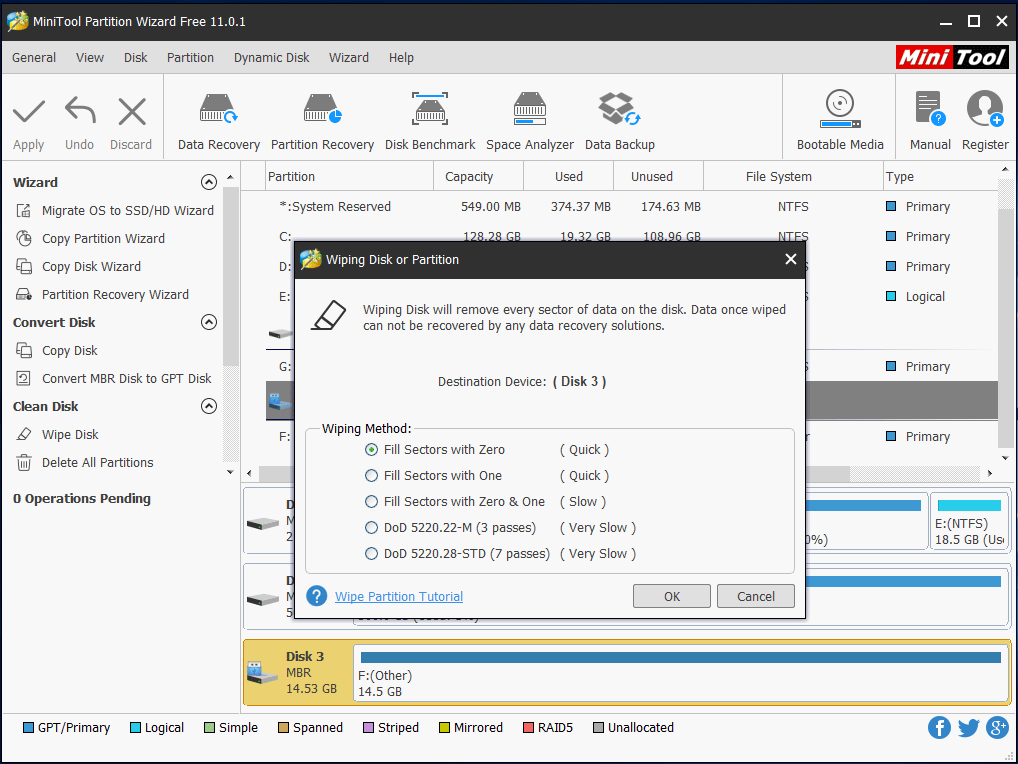The width and height of the screenshot is (1018, 764).
Task: Select Fill Sectors with One option
Action: pyautogui.click(x=372, y=476)
